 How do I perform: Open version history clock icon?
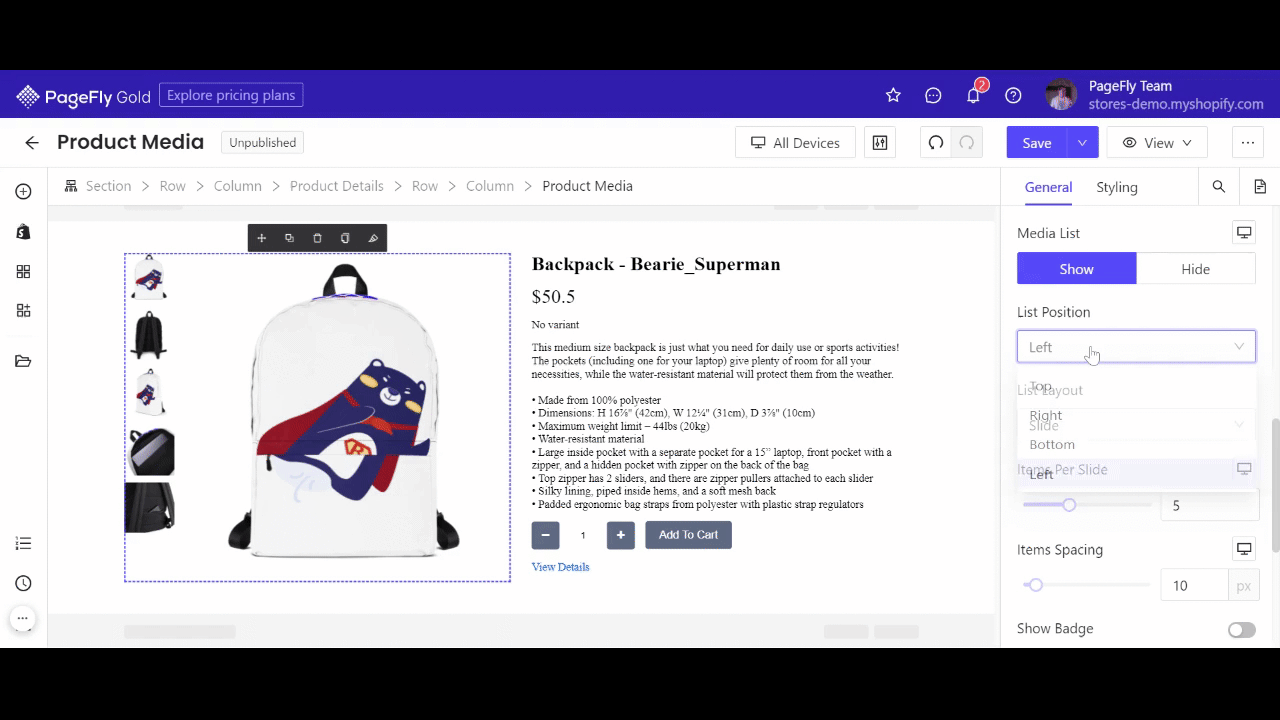[24, 583]
